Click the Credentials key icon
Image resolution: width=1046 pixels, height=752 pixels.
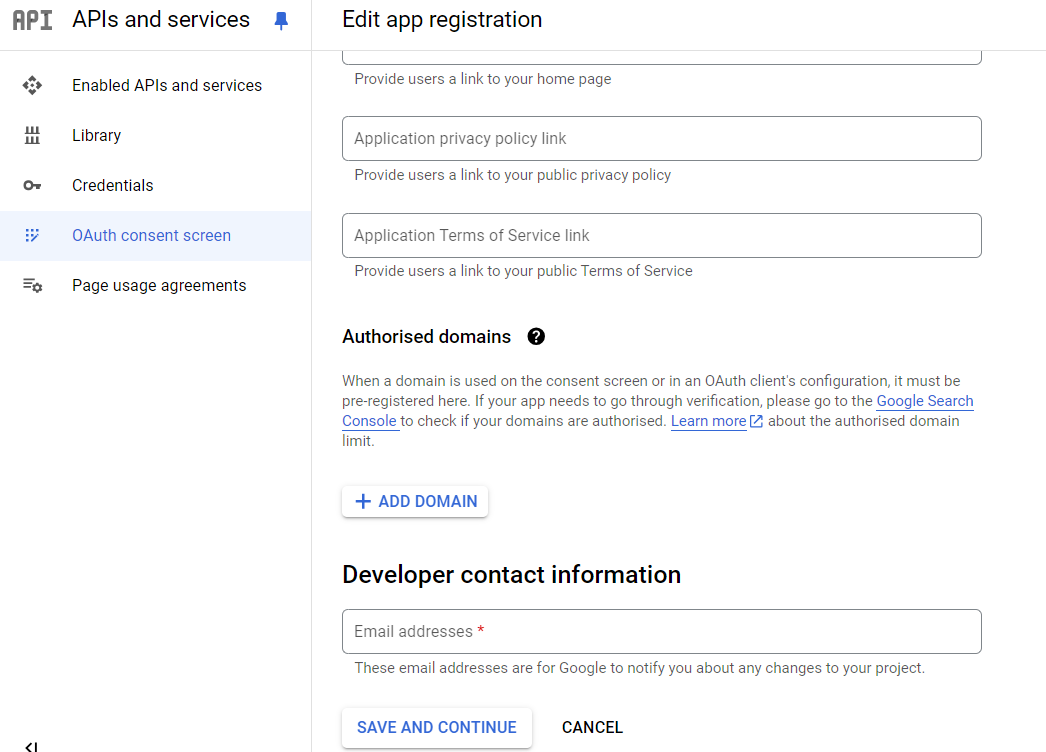(32, 185)
